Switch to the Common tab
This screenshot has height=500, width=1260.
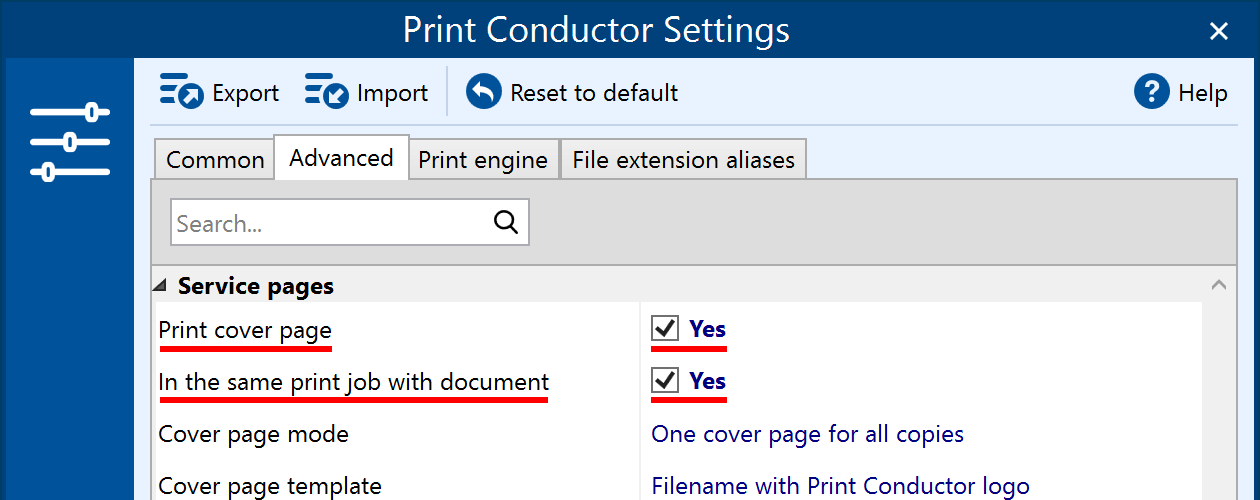pos(215,160)
